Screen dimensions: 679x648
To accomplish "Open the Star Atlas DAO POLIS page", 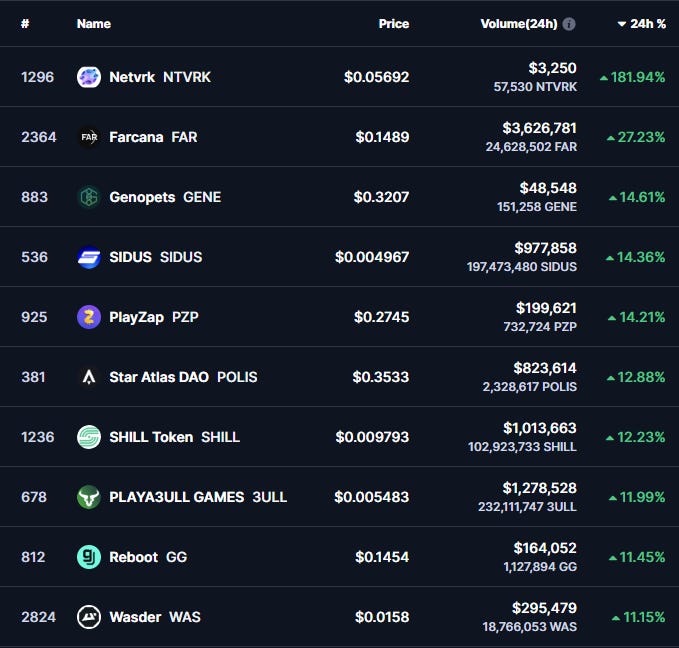I will point(183,377).
